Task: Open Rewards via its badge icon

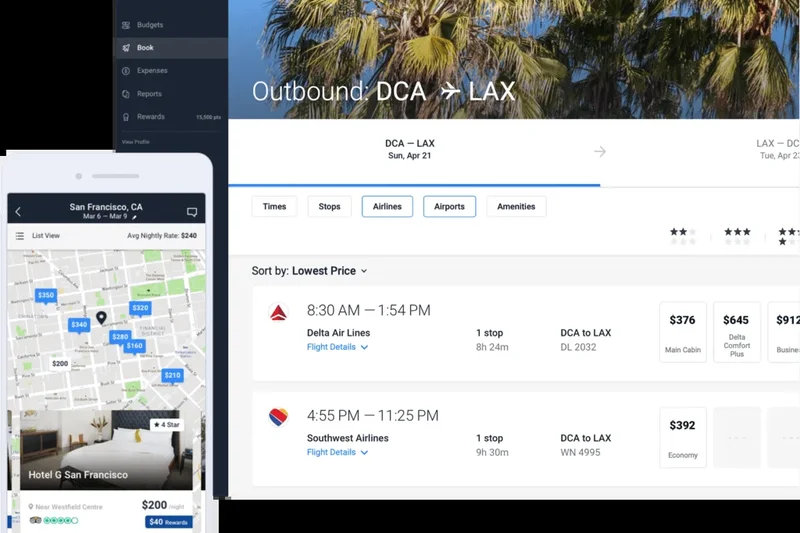Action: point(125,117)
